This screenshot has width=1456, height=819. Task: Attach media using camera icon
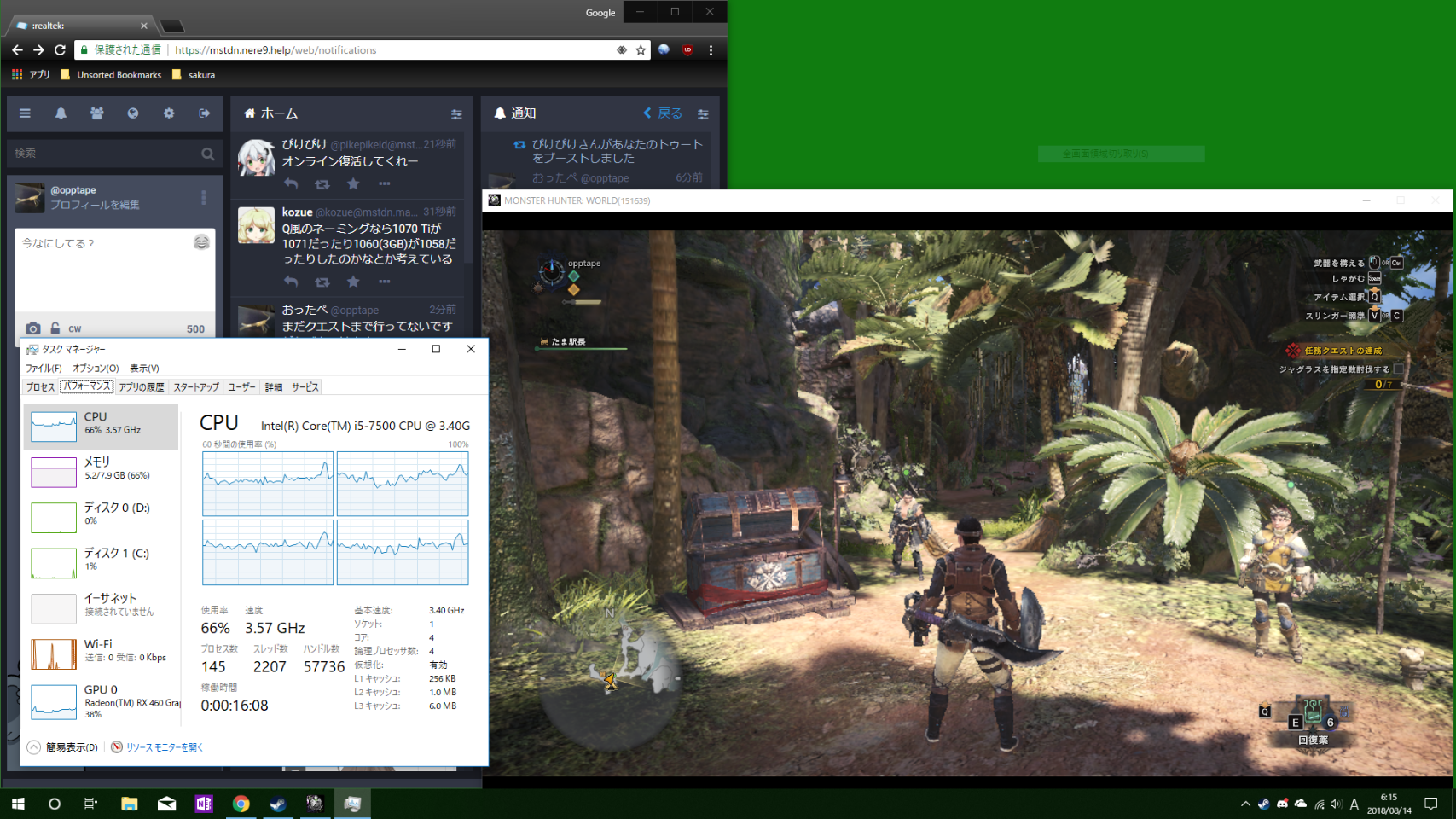[x=32, y=328]
